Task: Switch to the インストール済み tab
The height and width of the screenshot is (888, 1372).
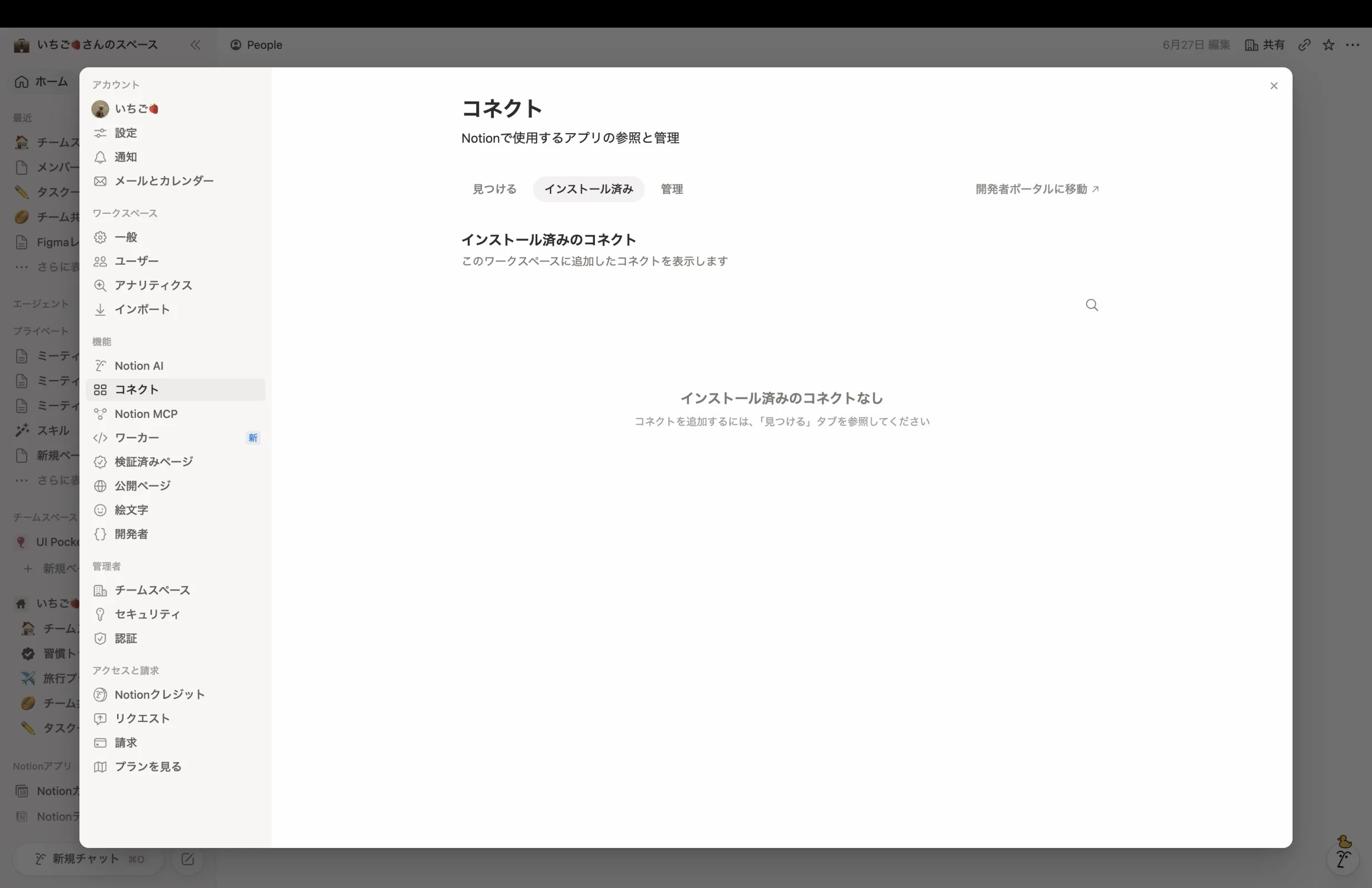Action: [x=588, y=189]
